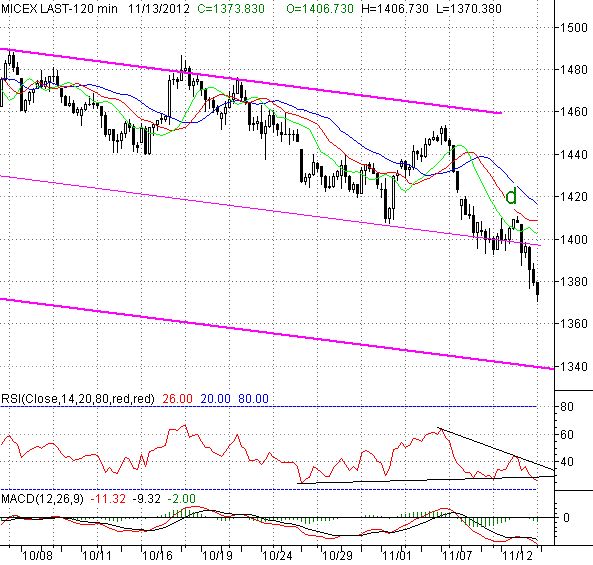Click the 10/08 date axis marker
This screenshot has width=593, height=565.
pyautogui.click(x=37, y=556)
